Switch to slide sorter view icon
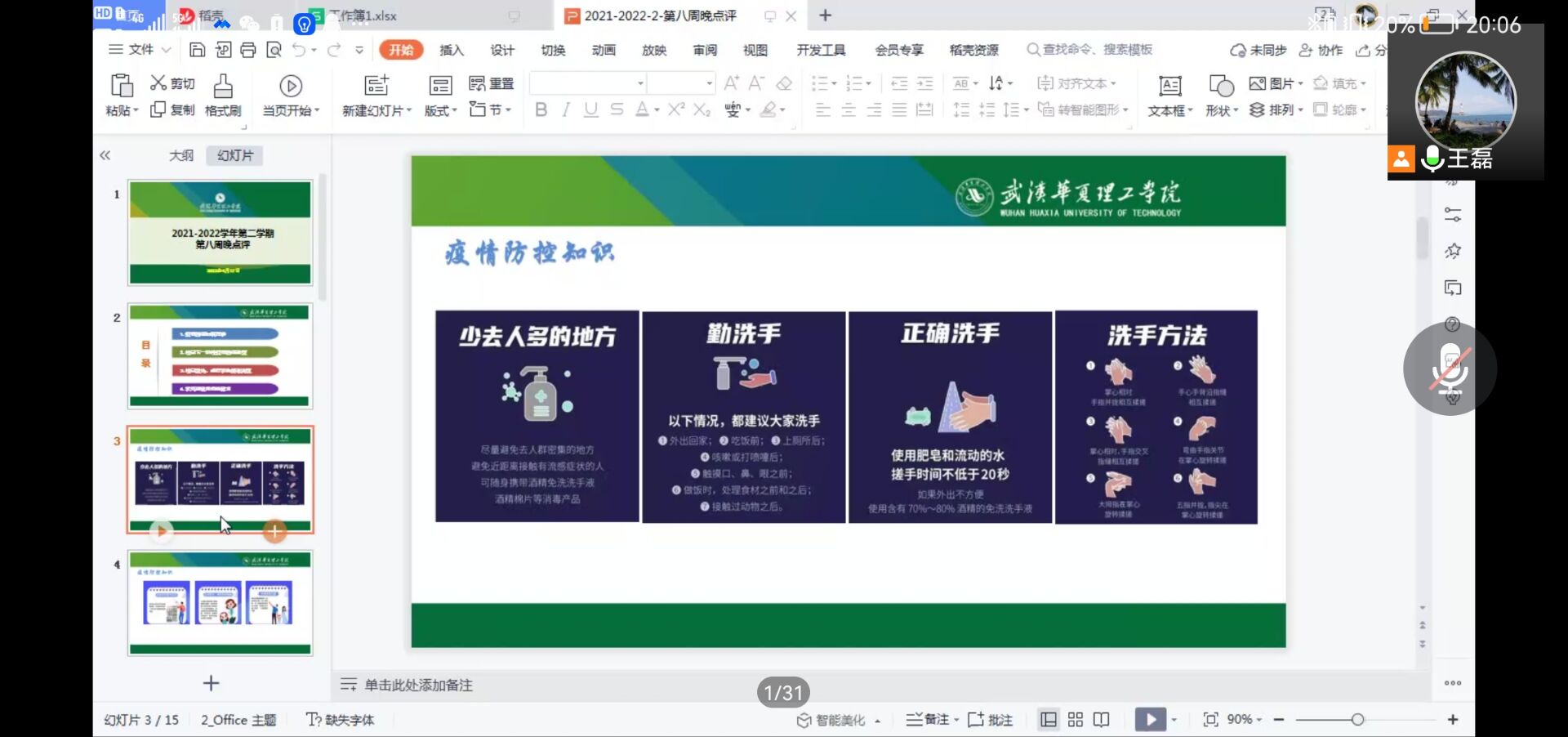Viewport: 1568px width, 737px height. pyautogui.click(x=1075, y=720)
